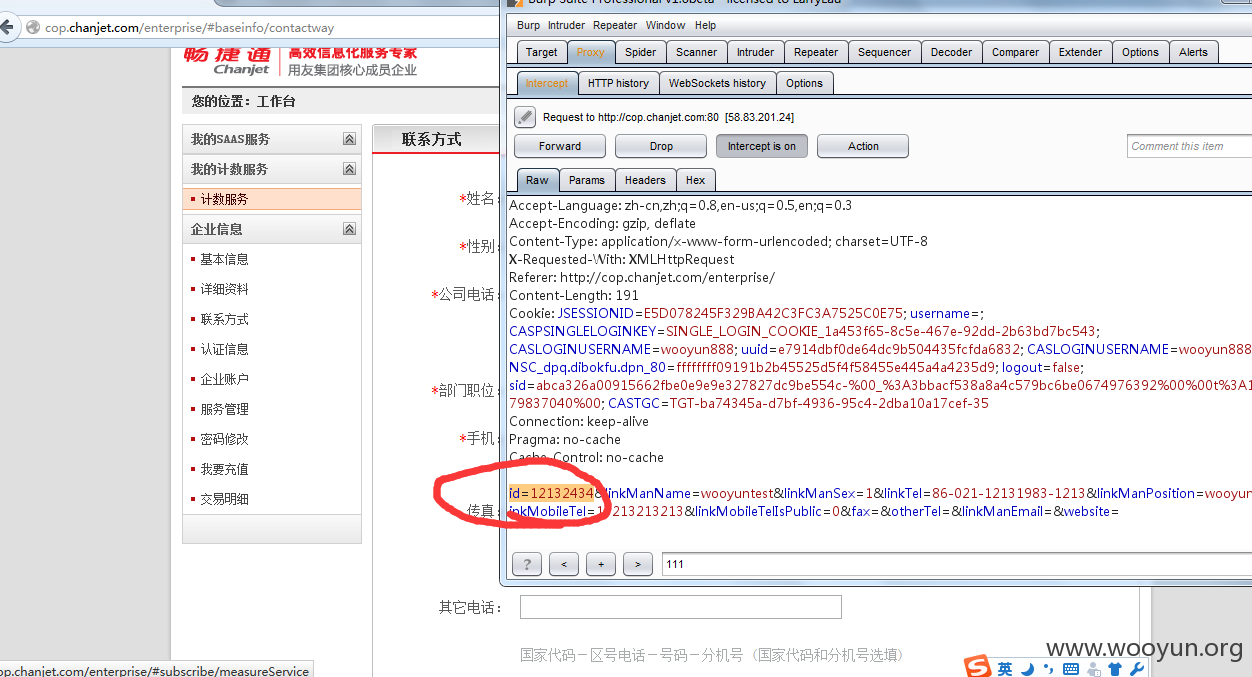The height and width of the screenshot is (677, 1252).
Task: Click the 其它电话 input field
Action: tap(681, 607)
